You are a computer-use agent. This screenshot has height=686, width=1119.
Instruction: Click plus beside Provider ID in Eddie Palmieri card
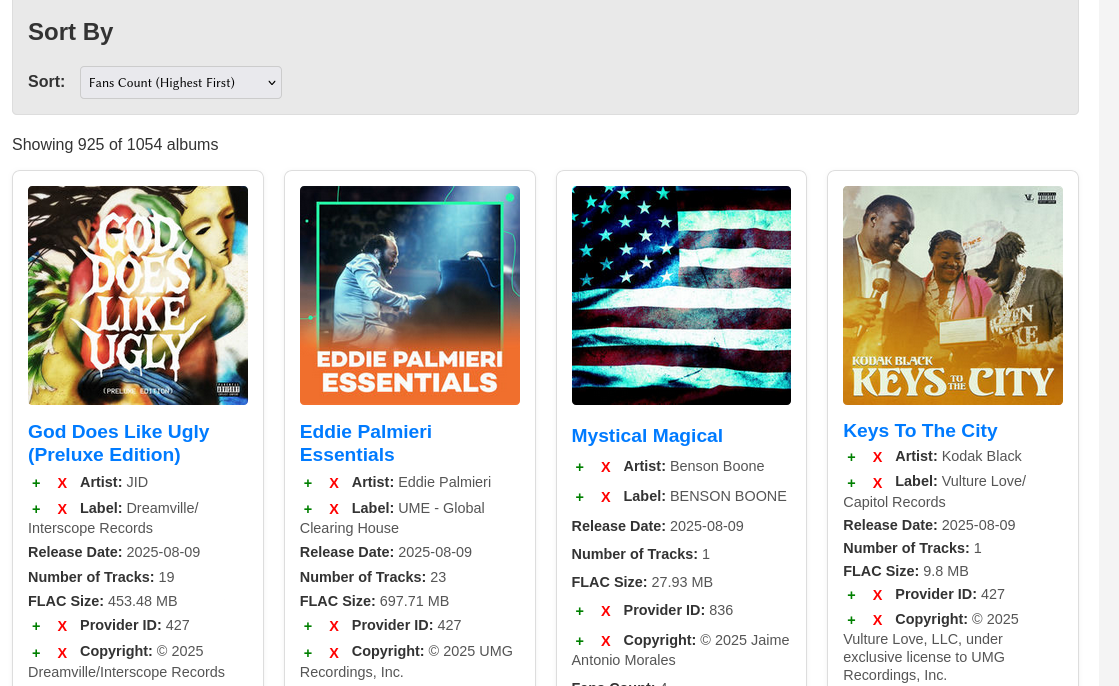(x=308, y=626)
